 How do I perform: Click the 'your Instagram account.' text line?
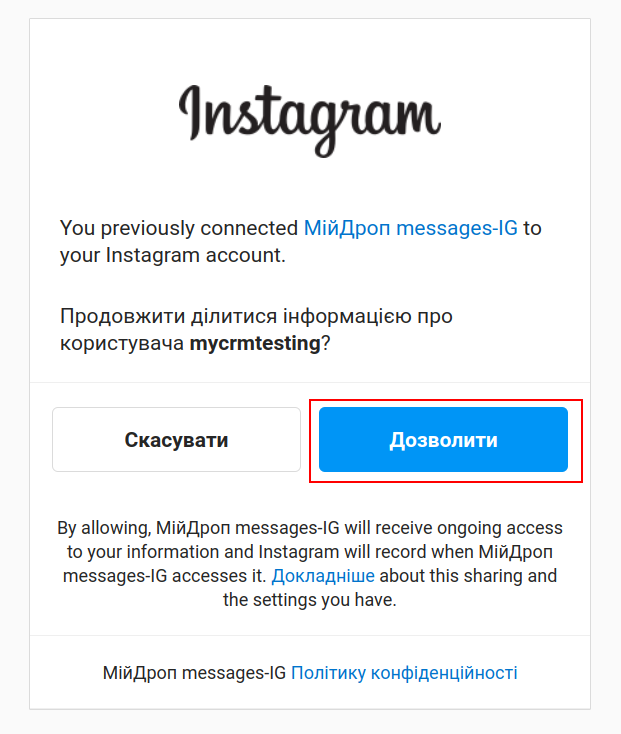coord(173,256)
